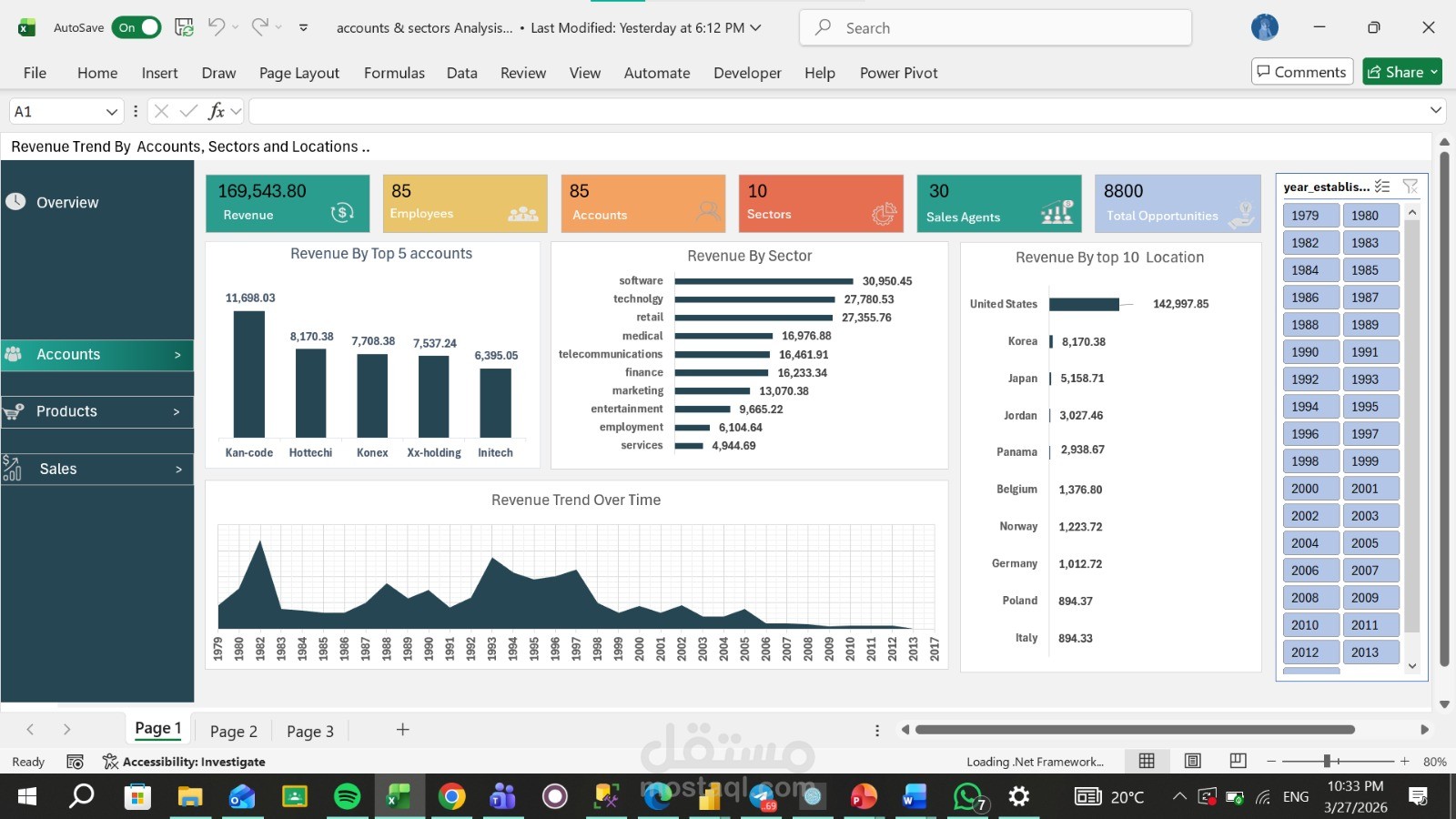Open the Share dropdown arrow
The height and width of the screenshot is (819, 1456).
pos(1432,71)
